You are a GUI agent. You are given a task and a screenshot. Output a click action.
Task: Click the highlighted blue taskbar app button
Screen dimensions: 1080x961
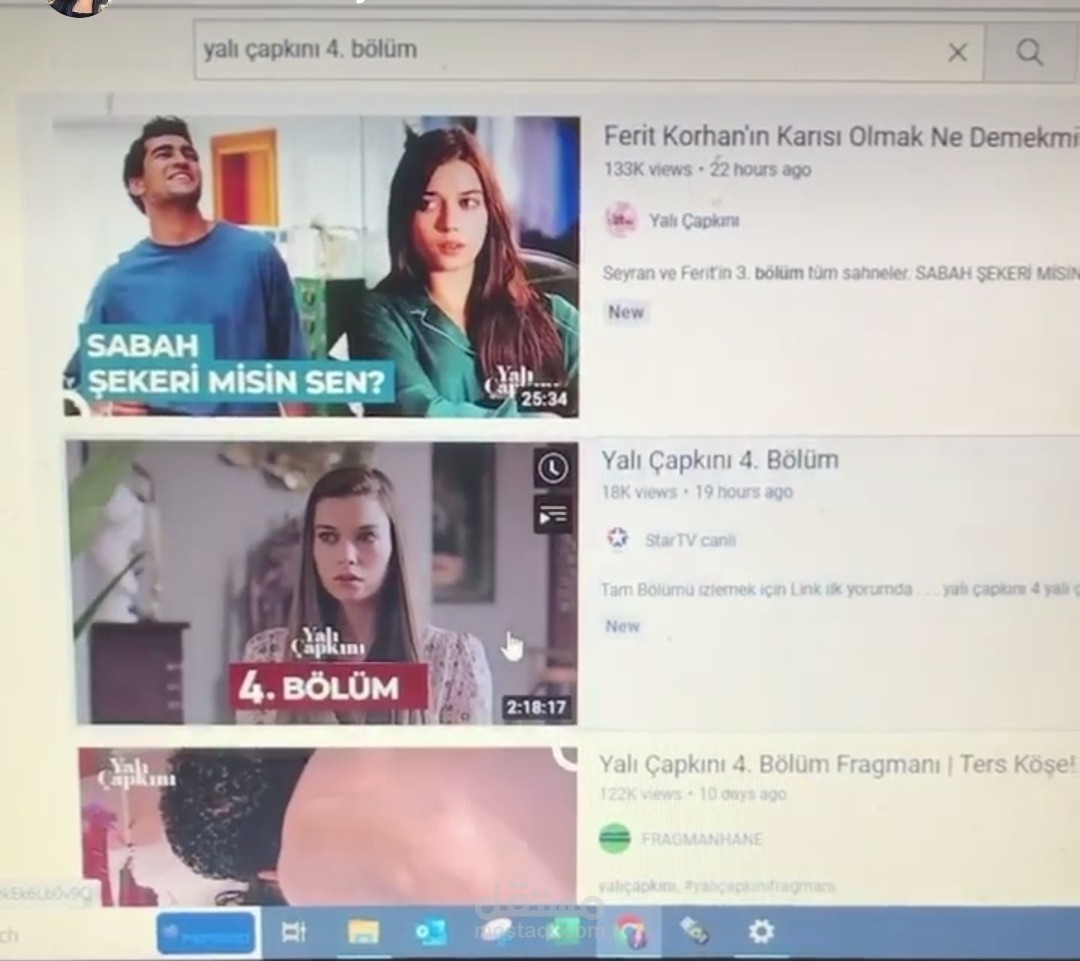(x=207, y=933)
